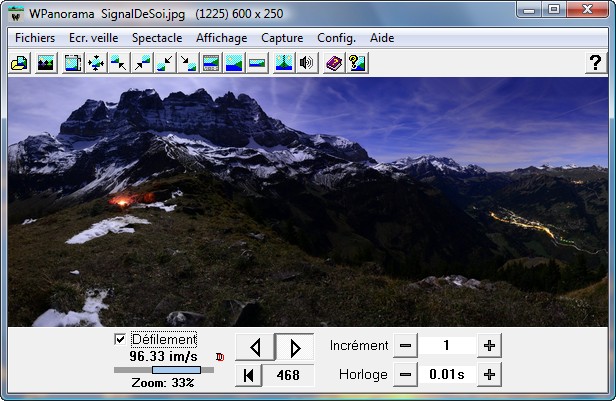Increase Horloge with the plus button
The width and height of the screenshot is (616, 401).
(489, 375)
